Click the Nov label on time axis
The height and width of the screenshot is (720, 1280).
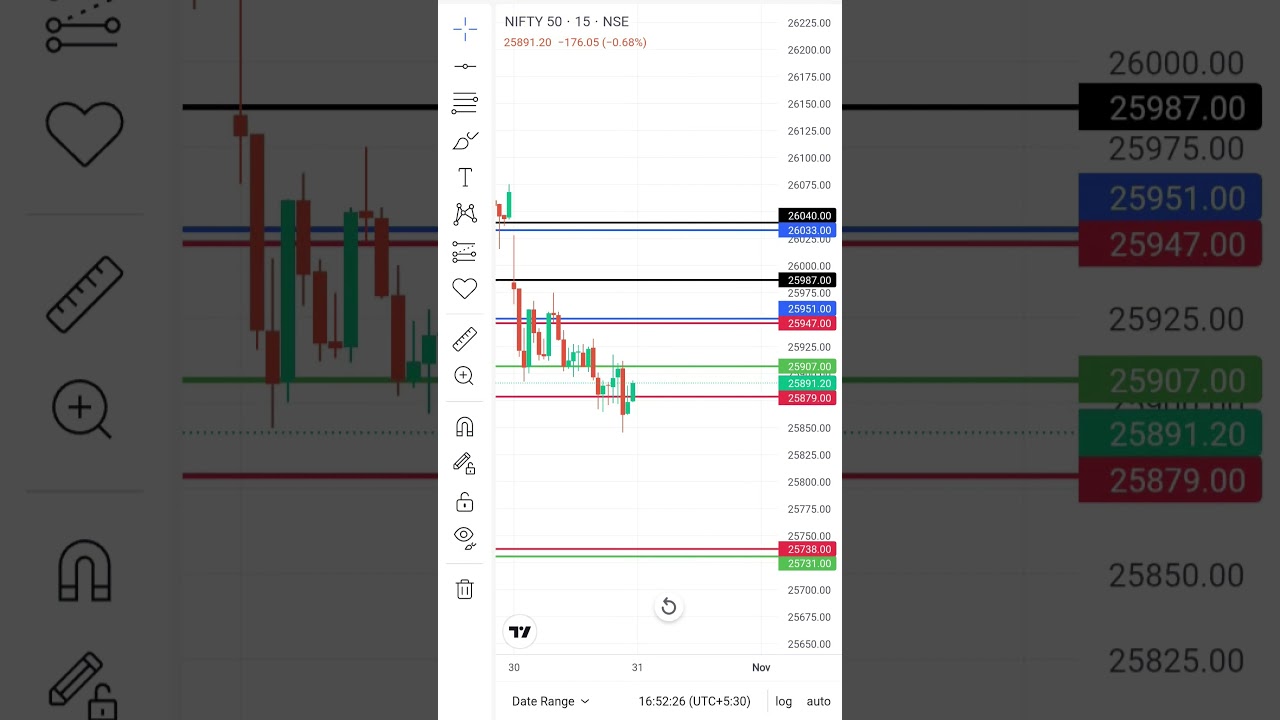coord(761,667)
